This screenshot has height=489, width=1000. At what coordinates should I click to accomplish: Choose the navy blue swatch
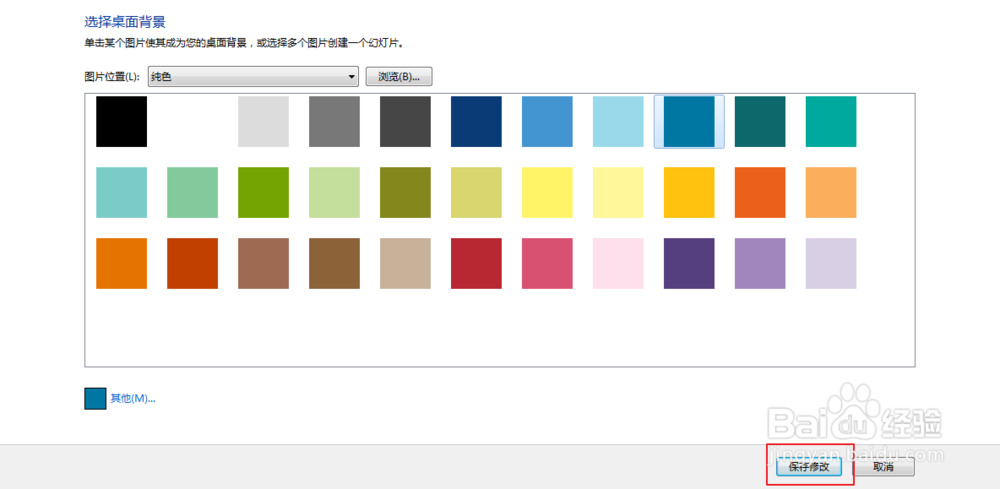(476, 122)
